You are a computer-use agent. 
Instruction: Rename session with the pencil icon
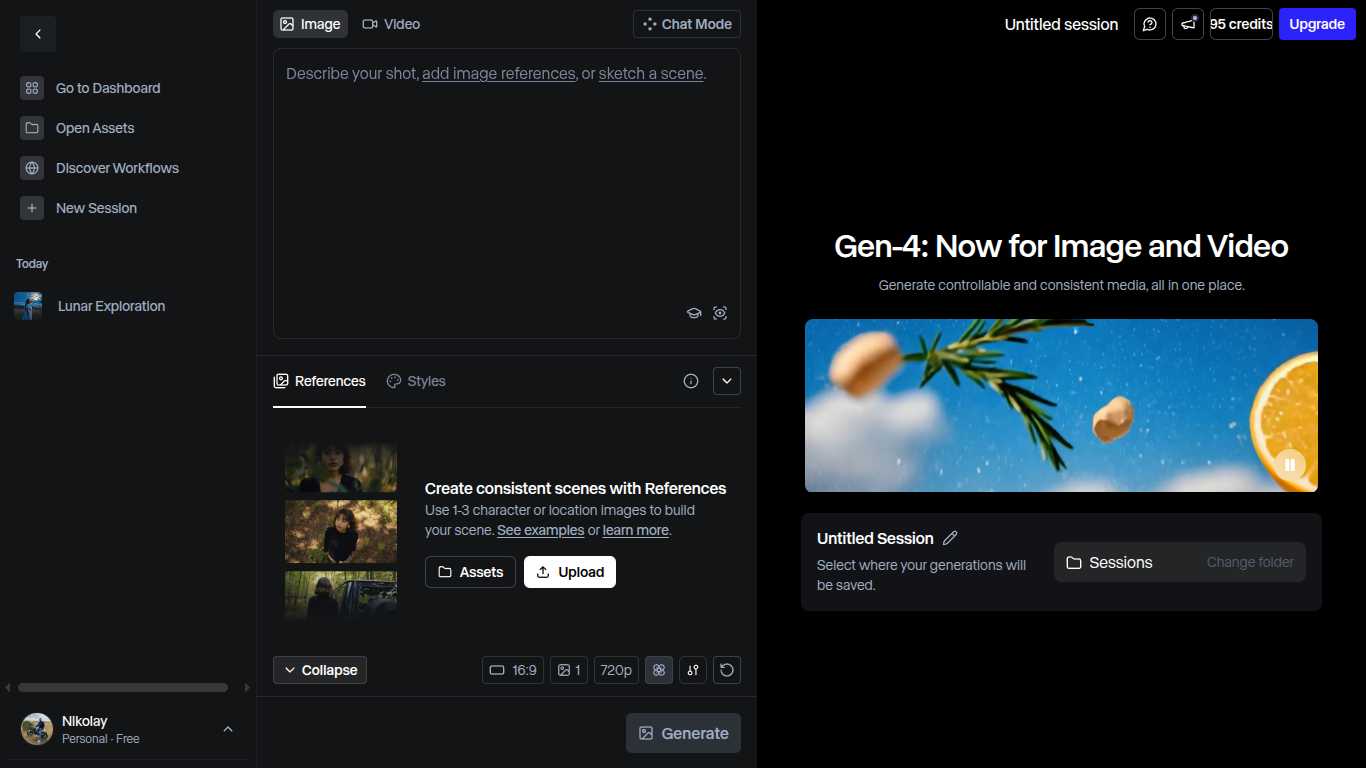950,538
